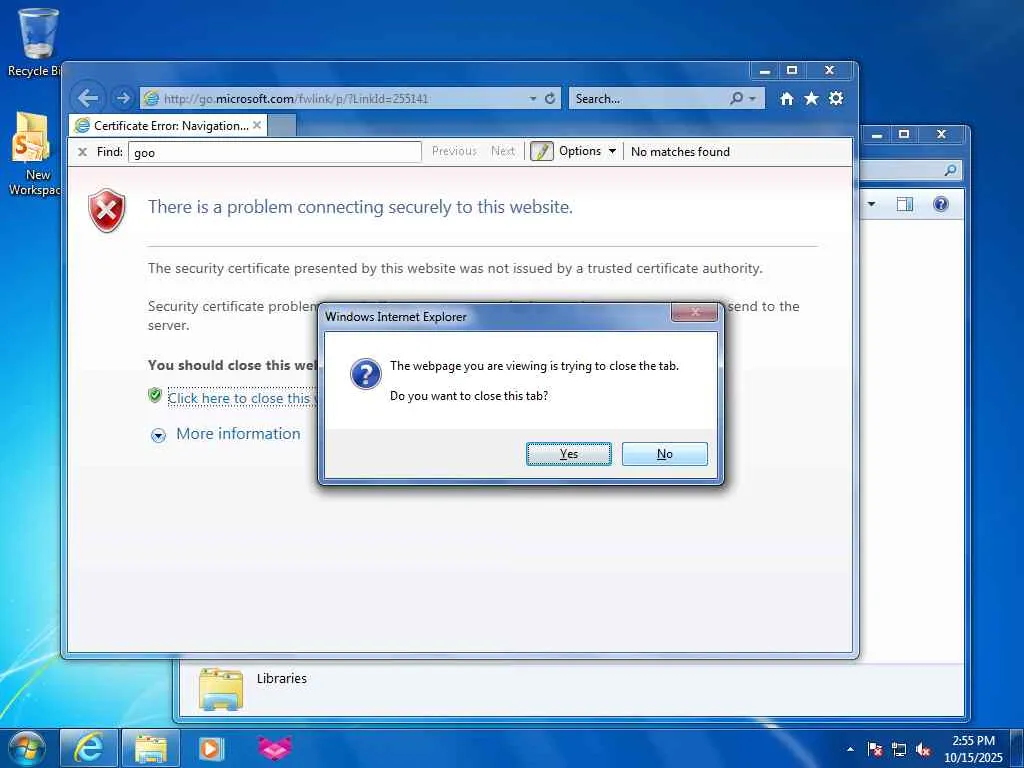This screenshot has height=768, width=1024.
Task: Open the Find bar Options dropdown
Action: pyautogui.click(x=587, y=152)
